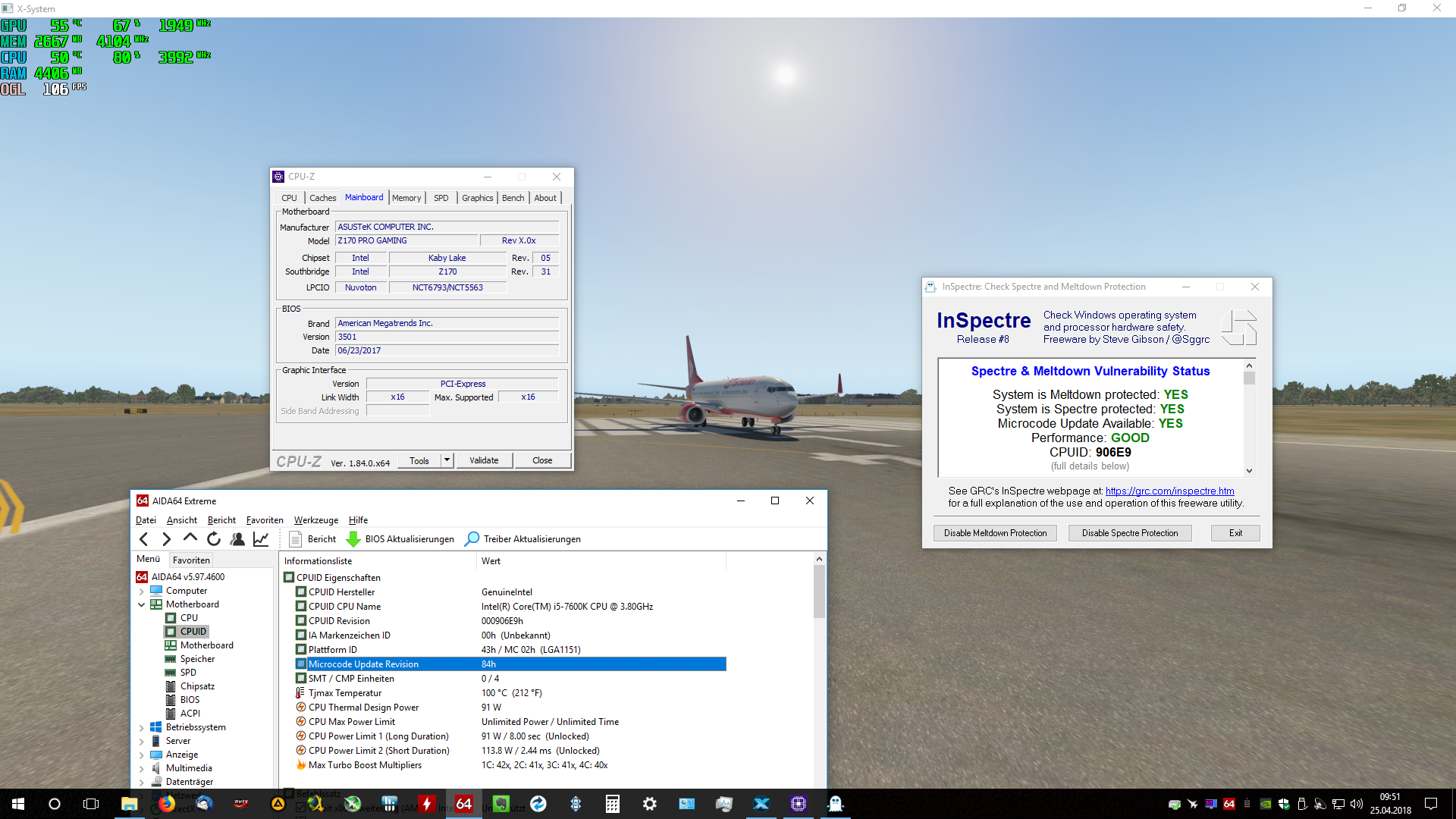Open the CPU-Z Tools dropdown arrow
The height and width of the screenshot is (819, 1456).
447,460
